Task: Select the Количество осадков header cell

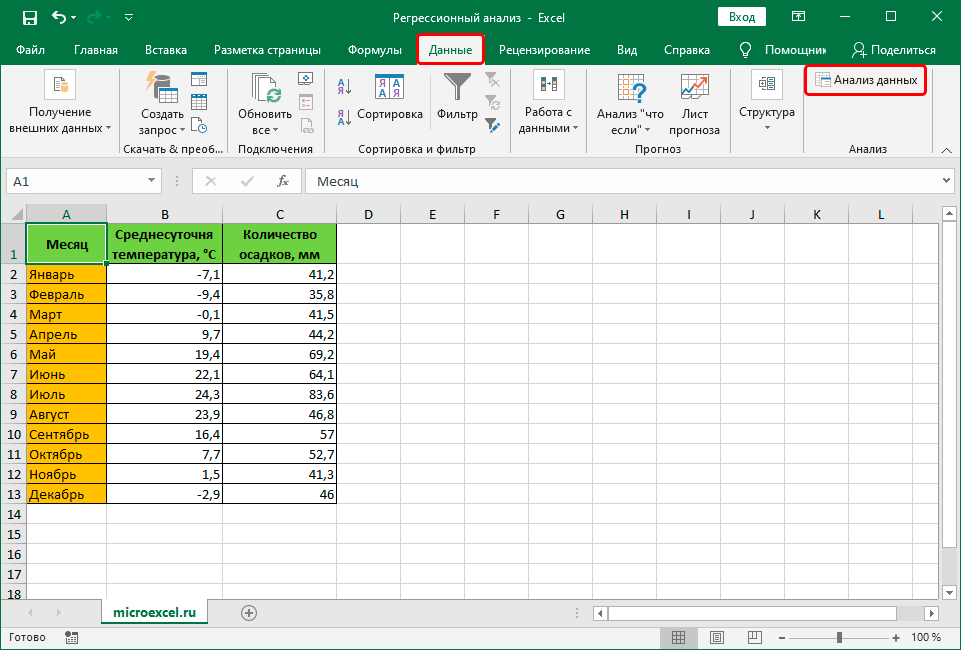Action: click(279, 244)
